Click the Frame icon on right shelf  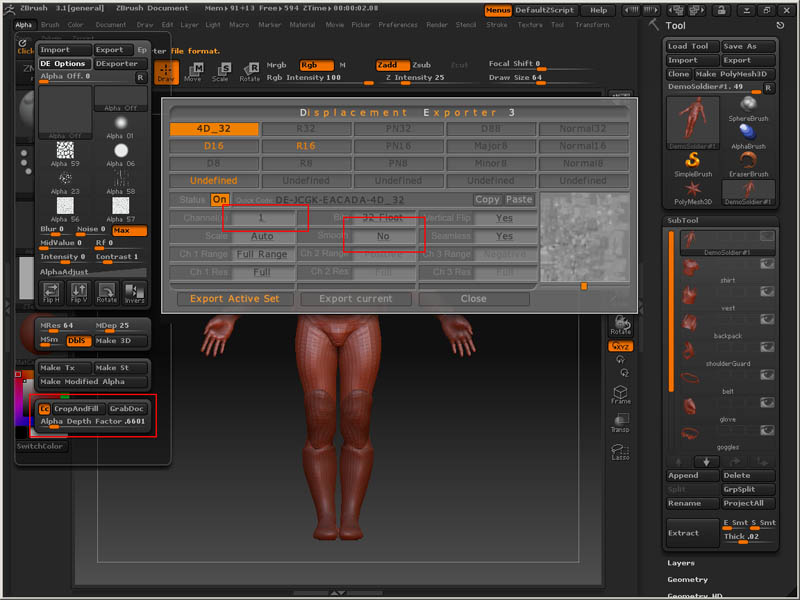pyautogui.click(x=620, y=394)
